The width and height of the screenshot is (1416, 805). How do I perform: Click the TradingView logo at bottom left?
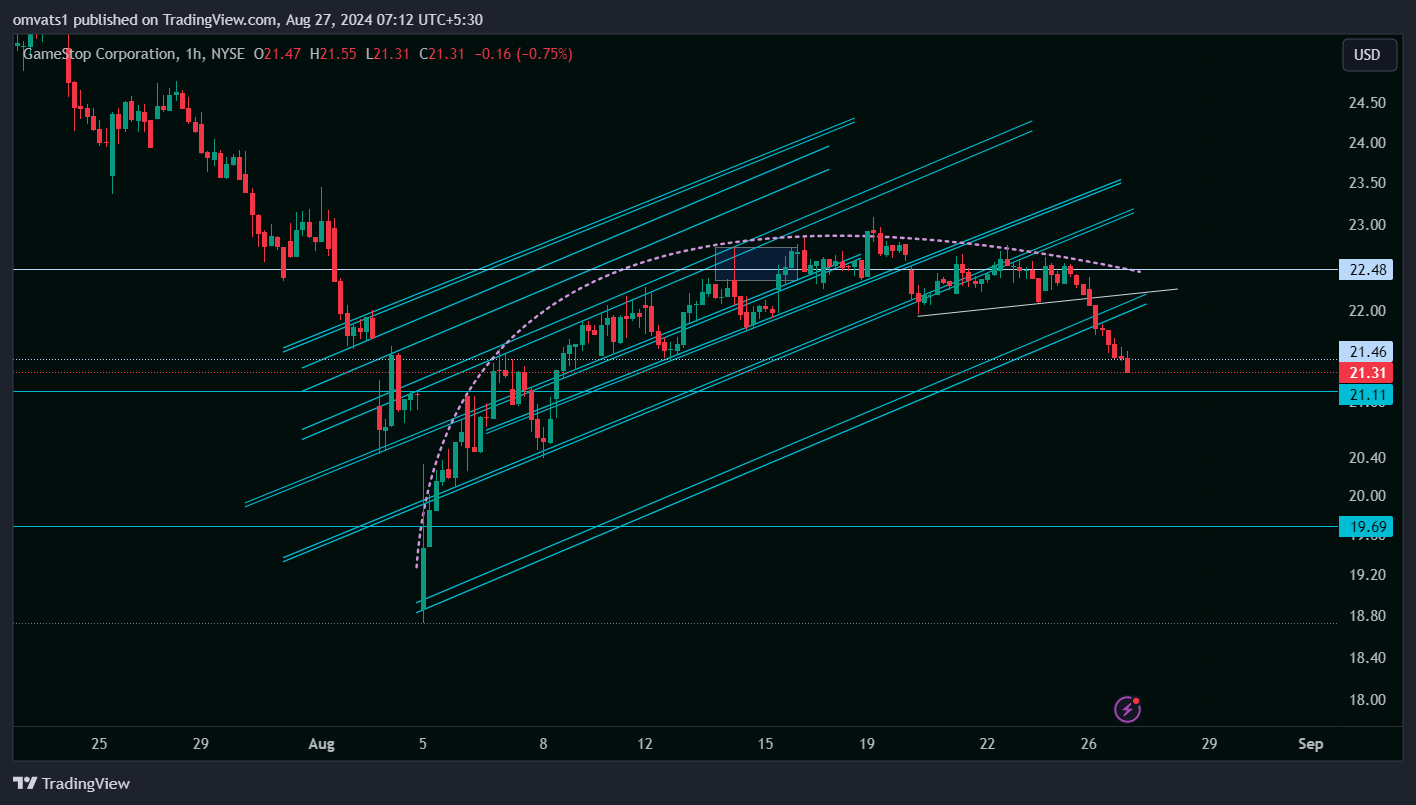click(x=71, y=784)
